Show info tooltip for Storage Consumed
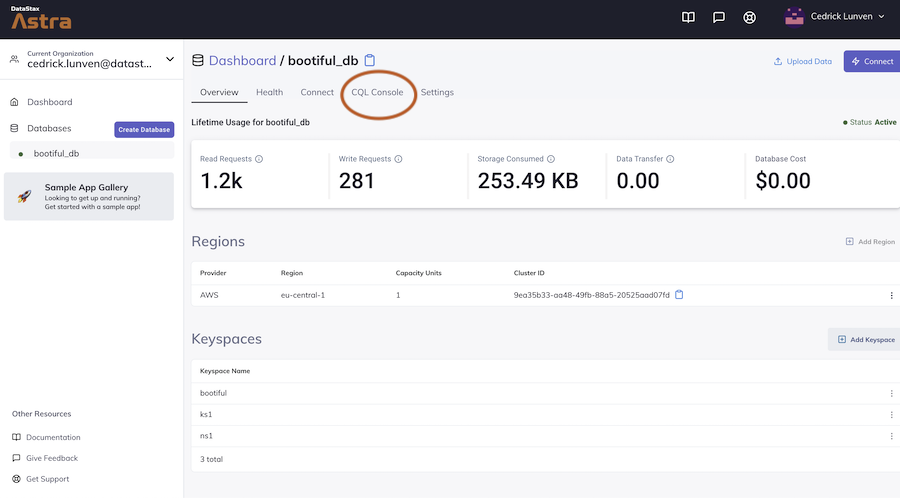Screen dimensions: 900x498 coord(550,159)
